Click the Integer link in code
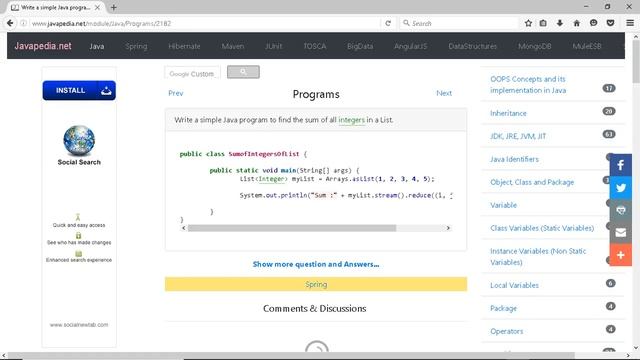 [x=271, y=179]
